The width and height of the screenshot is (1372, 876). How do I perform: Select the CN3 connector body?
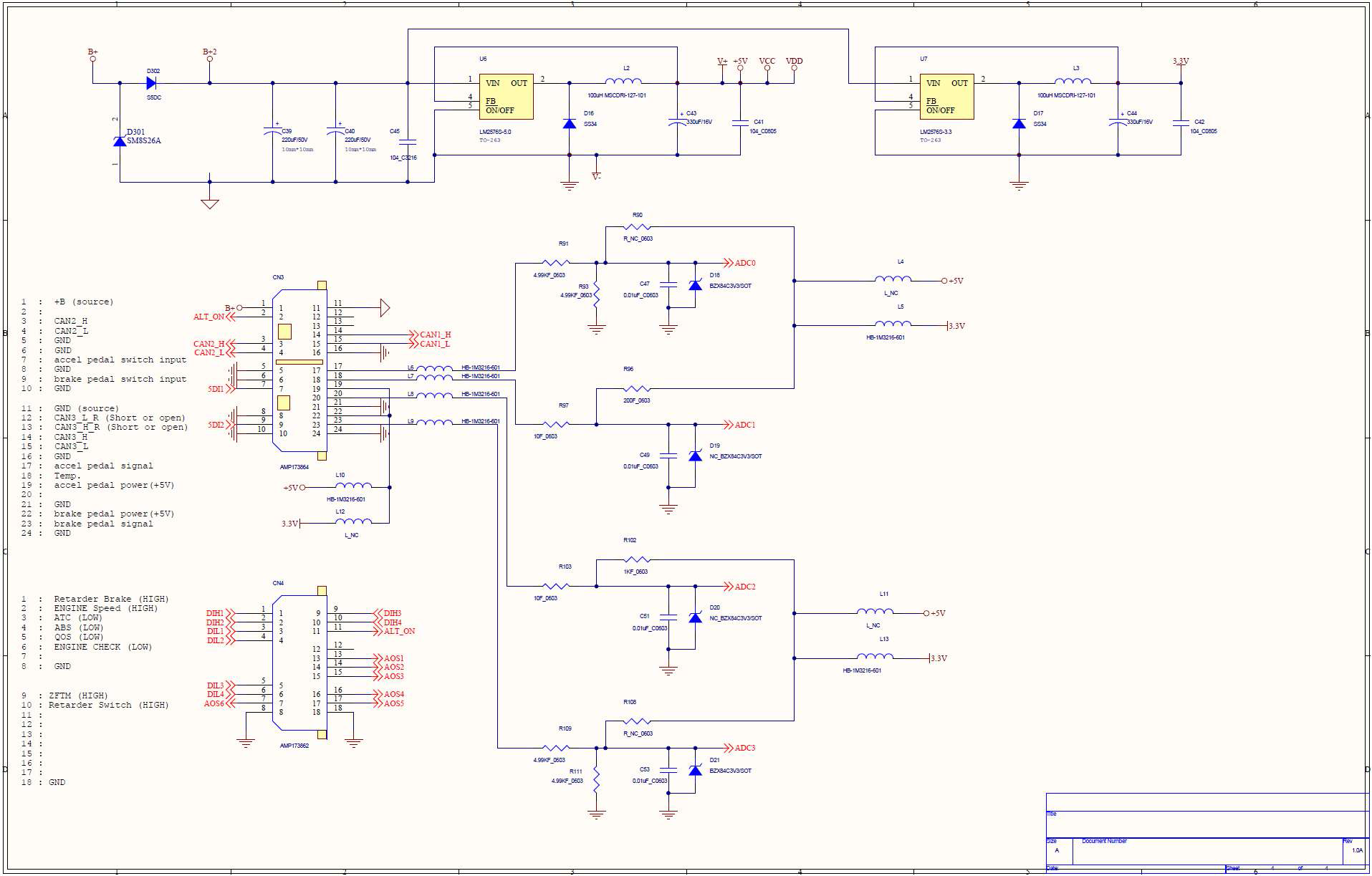(299, 370)
